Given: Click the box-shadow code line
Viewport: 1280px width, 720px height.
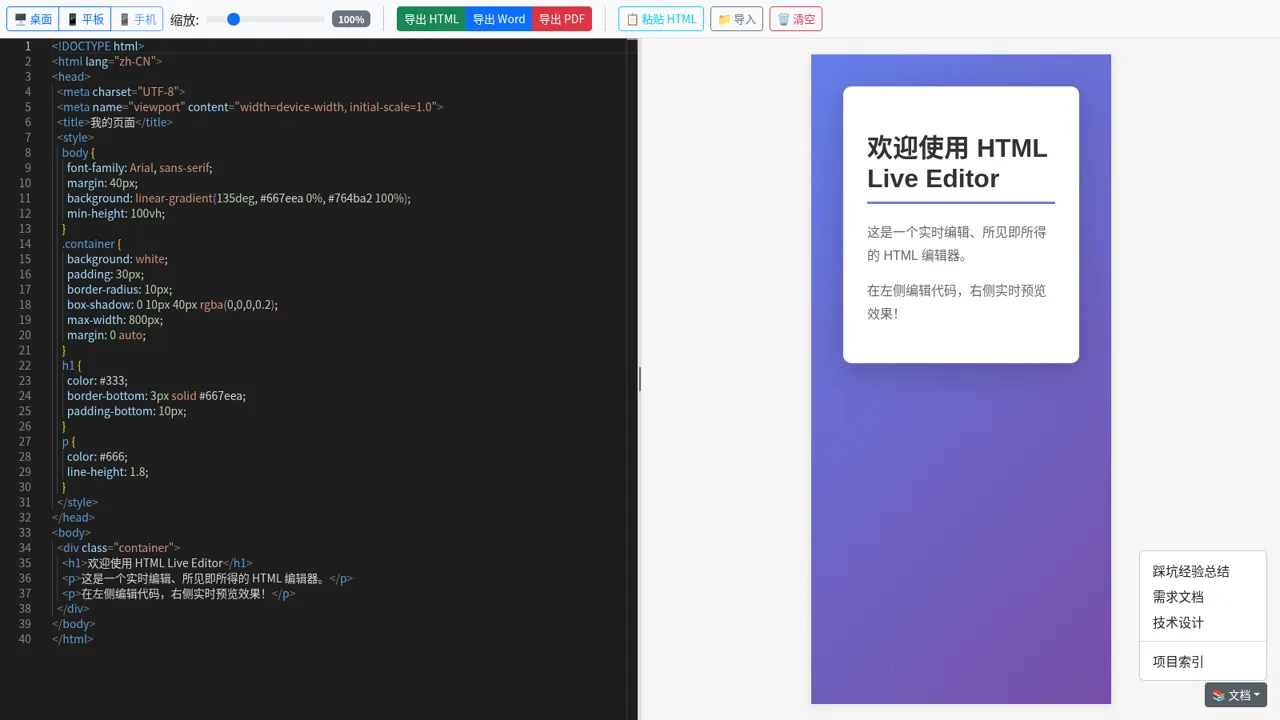Looking at the screenshot, I should coord(173,305).
